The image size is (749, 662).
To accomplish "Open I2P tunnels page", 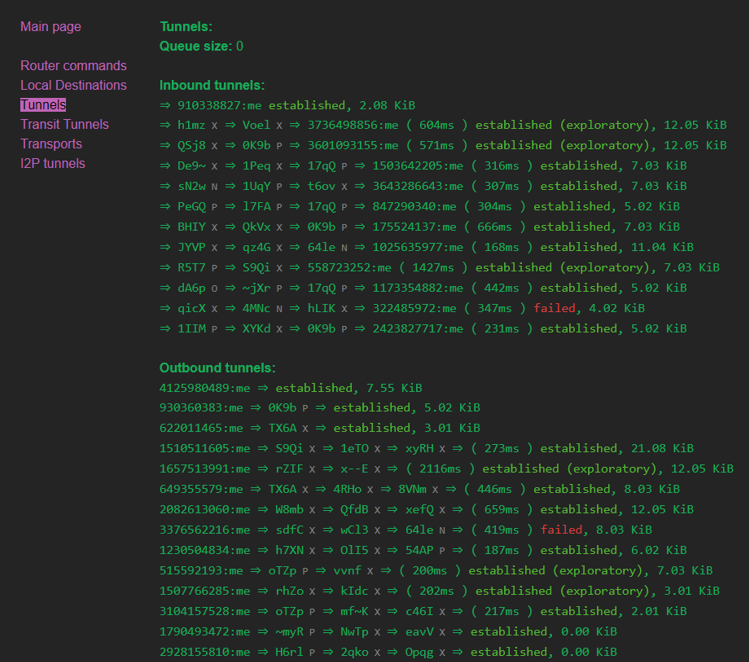I will [x=53, y=164].
